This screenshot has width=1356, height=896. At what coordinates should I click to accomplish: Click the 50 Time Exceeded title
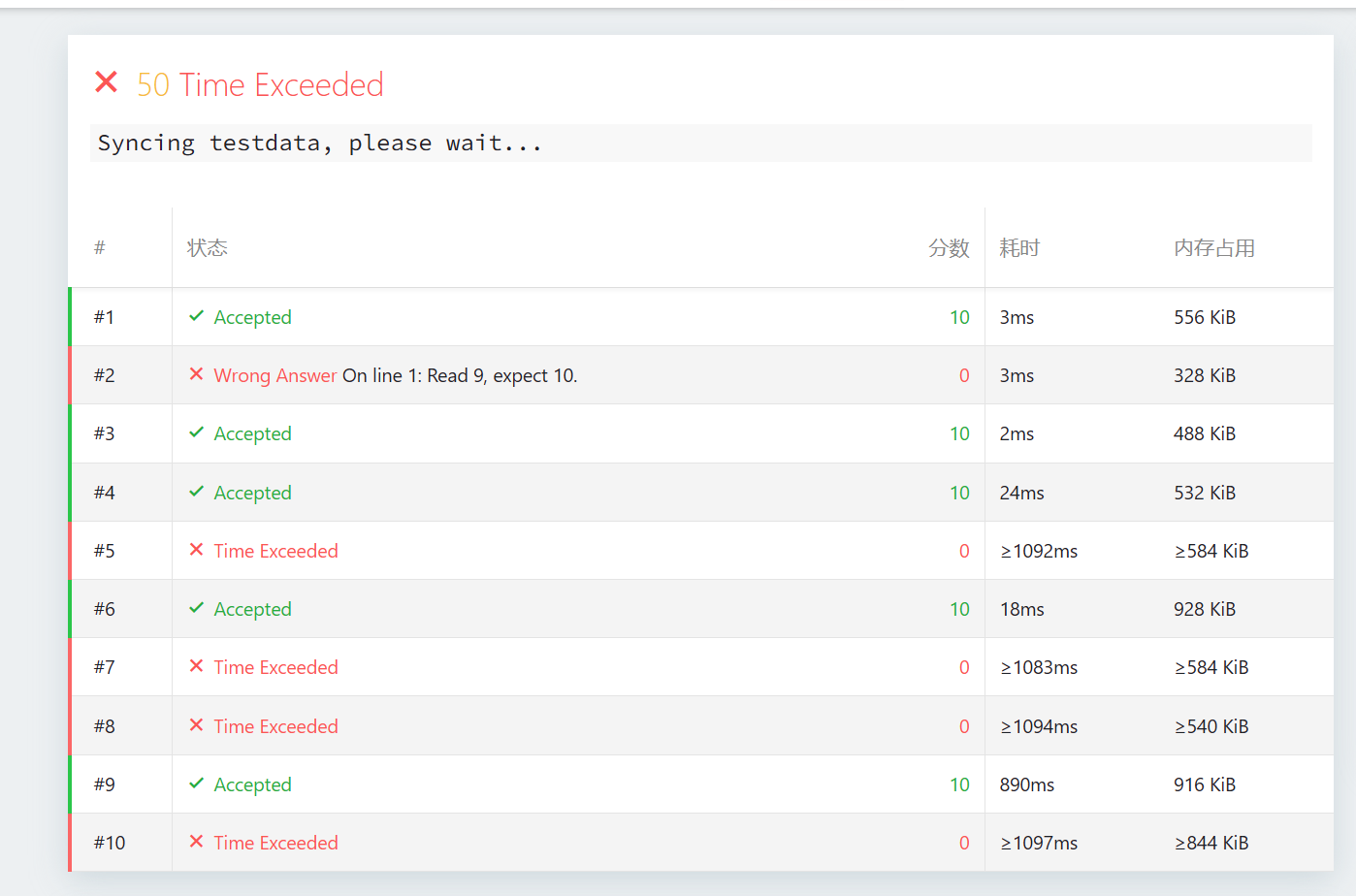tap(260, 85)
